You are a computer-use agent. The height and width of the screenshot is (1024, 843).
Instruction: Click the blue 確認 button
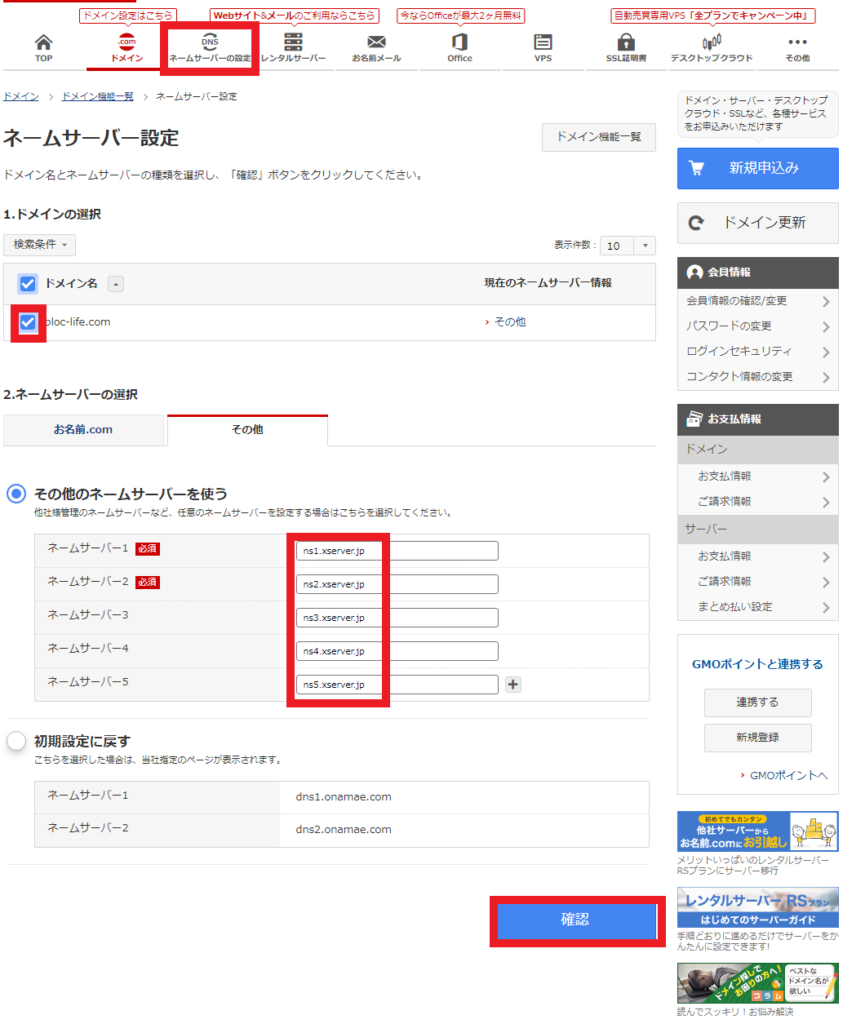point(577,920)
